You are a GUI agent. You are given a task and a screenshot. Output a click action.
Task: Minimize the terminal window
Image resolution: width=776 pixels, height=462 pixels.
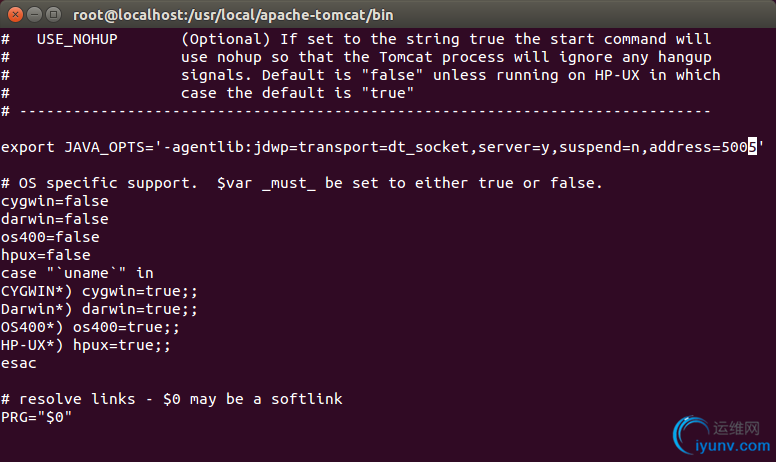pos(34,15)
